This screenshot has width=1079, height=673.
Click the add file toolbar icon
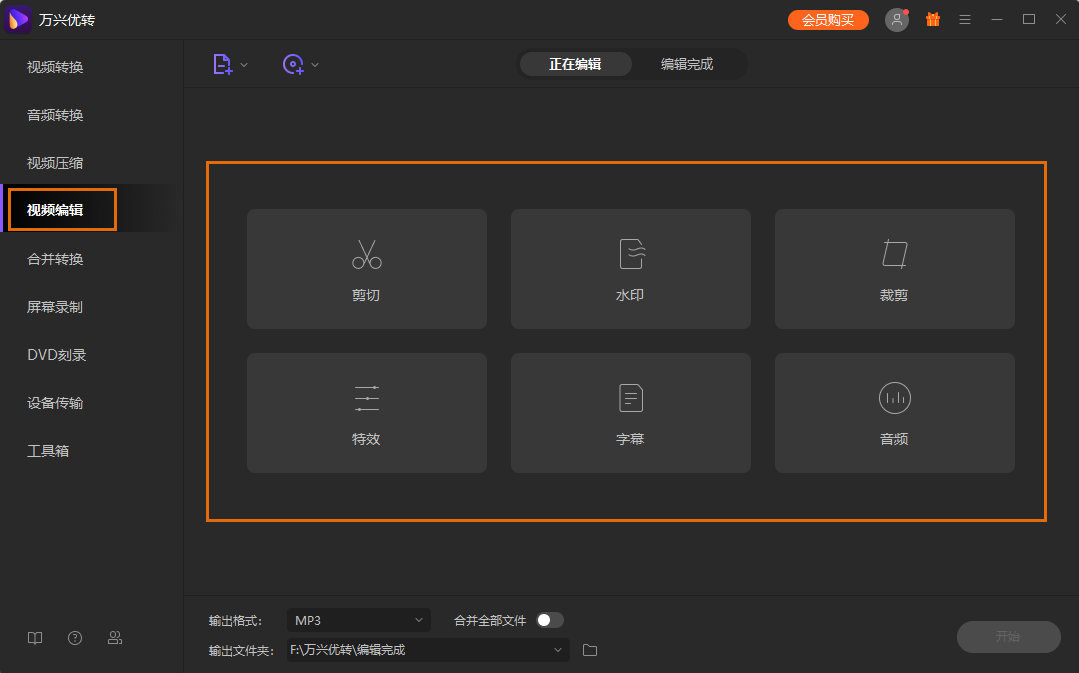[x=222, y=63]
